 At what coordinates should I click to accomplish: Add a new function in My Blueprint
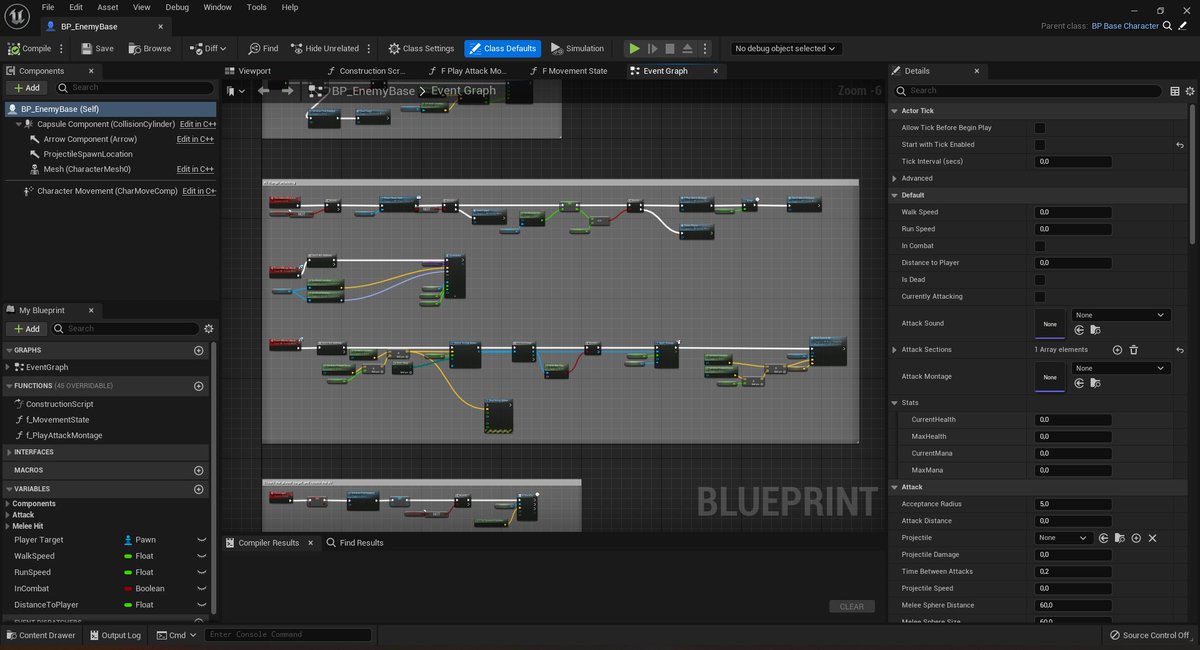coord(199,386)
